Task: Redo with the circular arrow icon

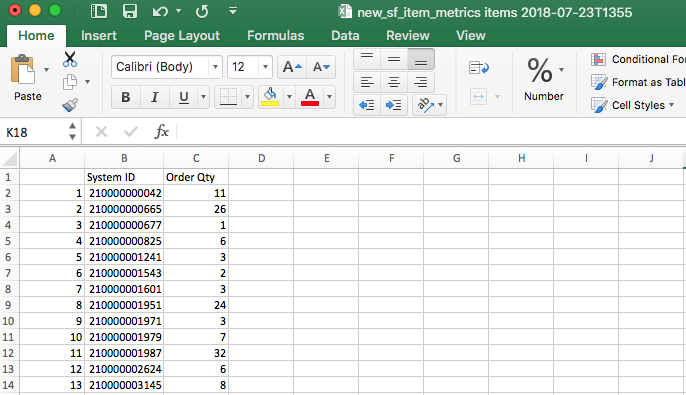Action: (x=202, y=11)
